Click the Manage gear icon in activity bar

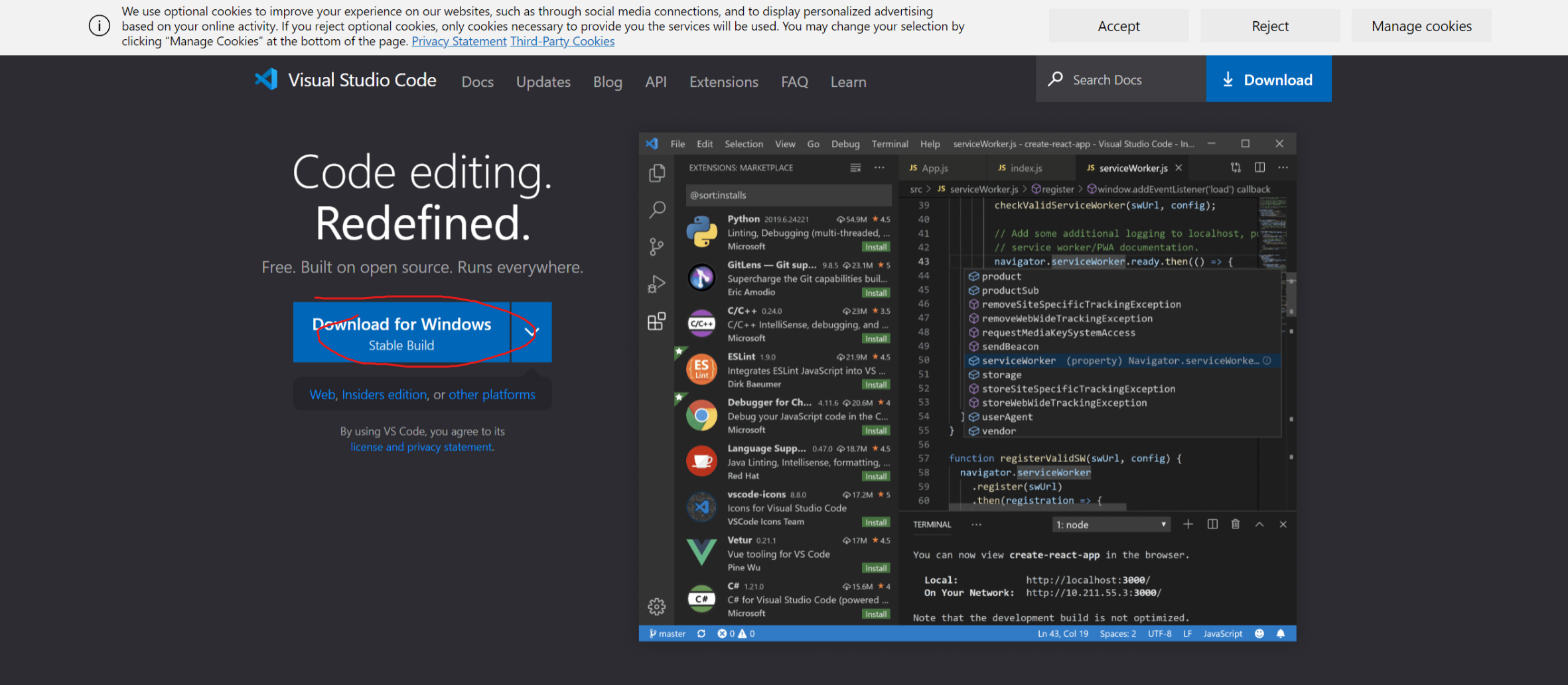tap(656, 606)
